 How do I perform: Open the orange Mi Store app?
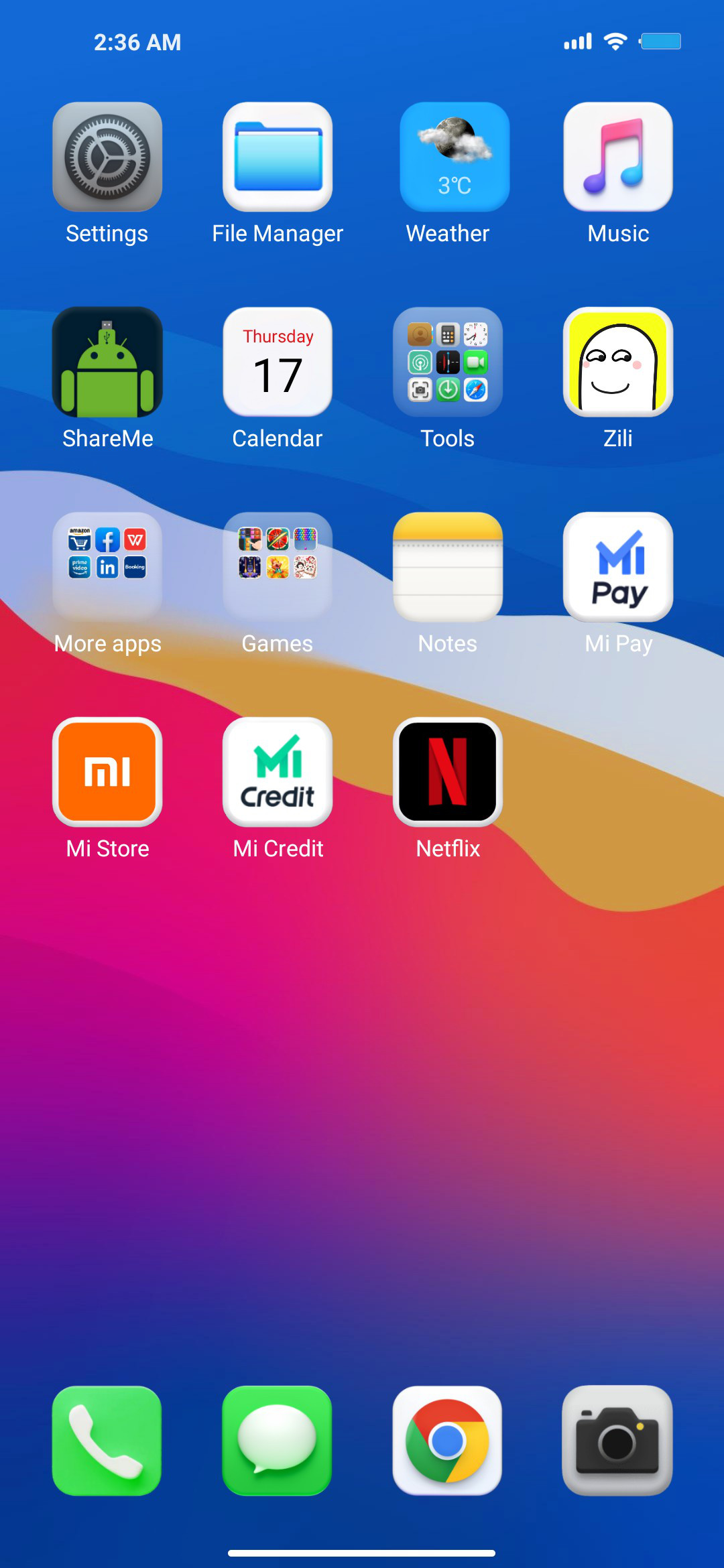click(107, 772)
